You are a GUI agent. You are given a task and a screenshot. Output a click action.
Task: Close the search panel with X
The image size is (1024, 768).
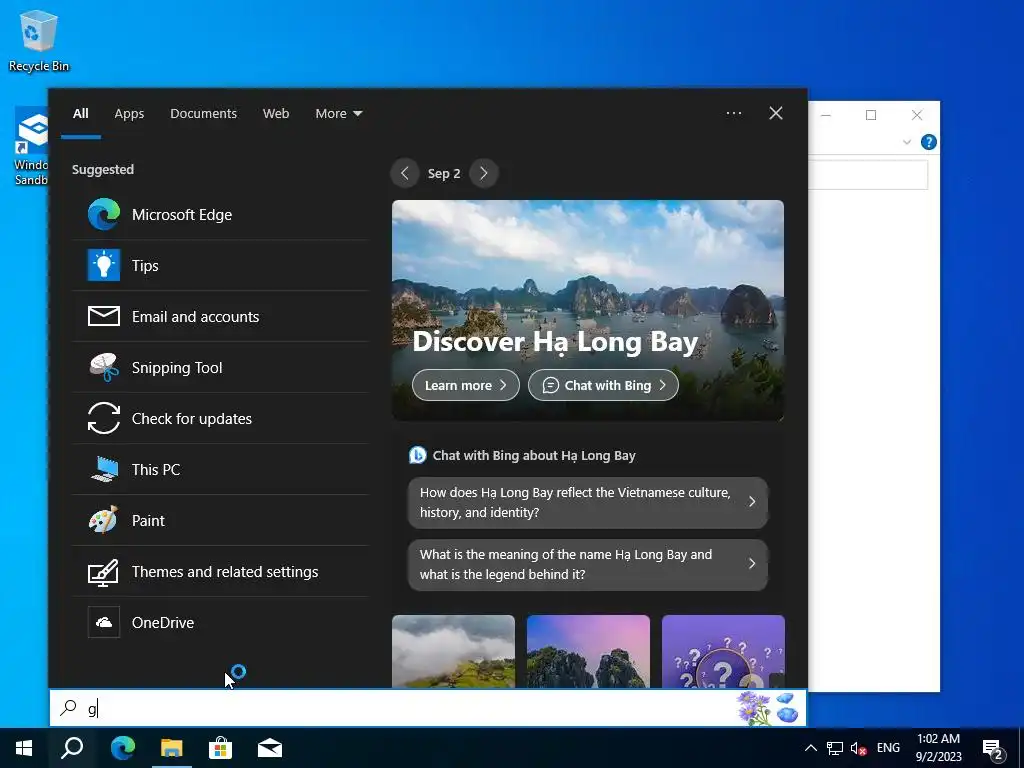(x=776, y=113)
